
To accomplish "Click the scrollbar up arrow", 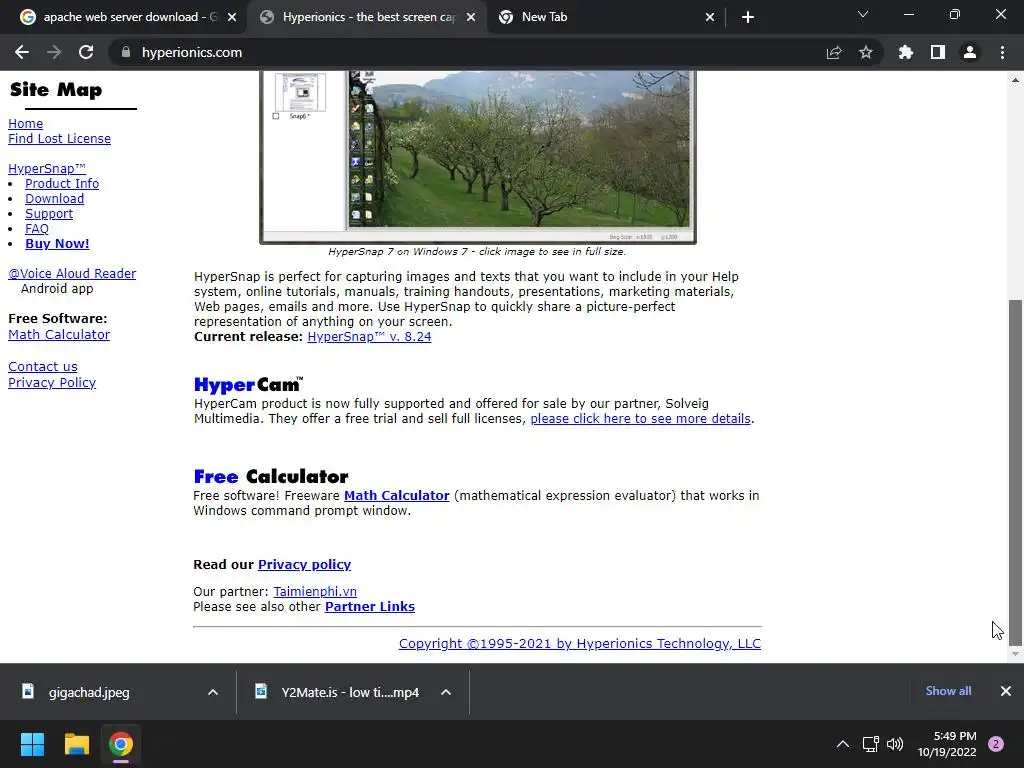I will pyautogui.click(x=1015, y=80).
